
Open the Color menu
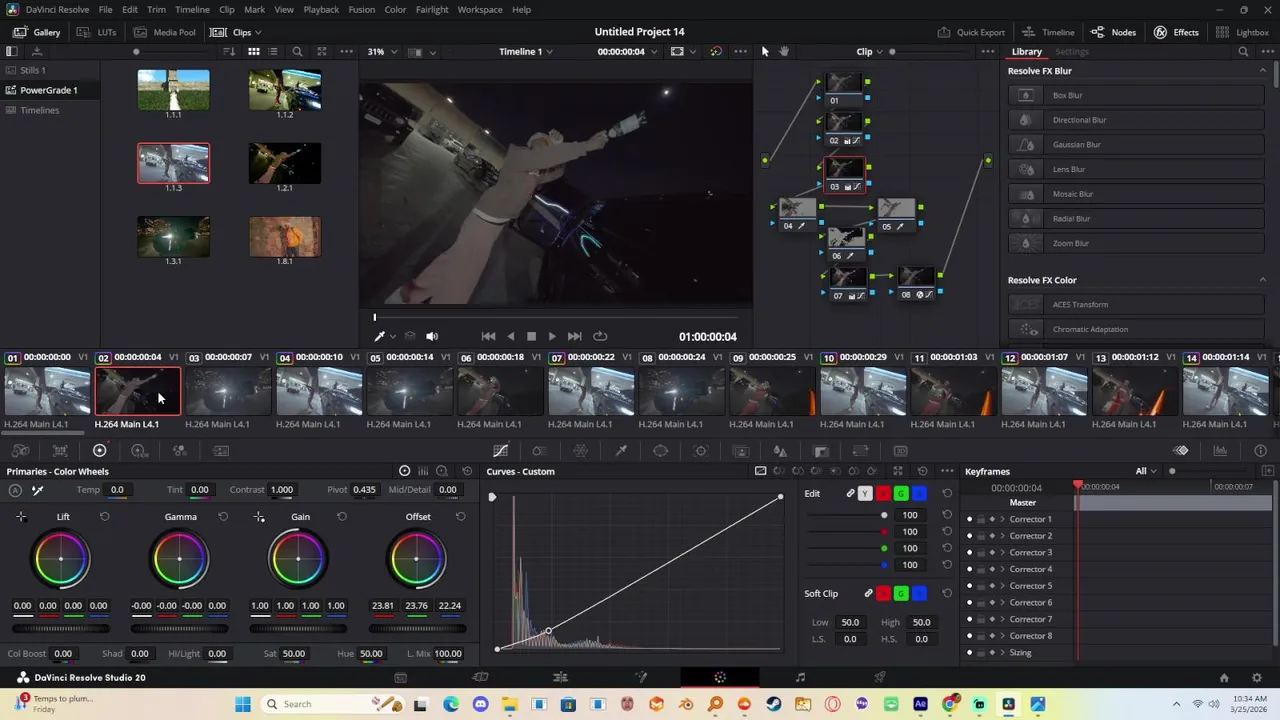395,10
